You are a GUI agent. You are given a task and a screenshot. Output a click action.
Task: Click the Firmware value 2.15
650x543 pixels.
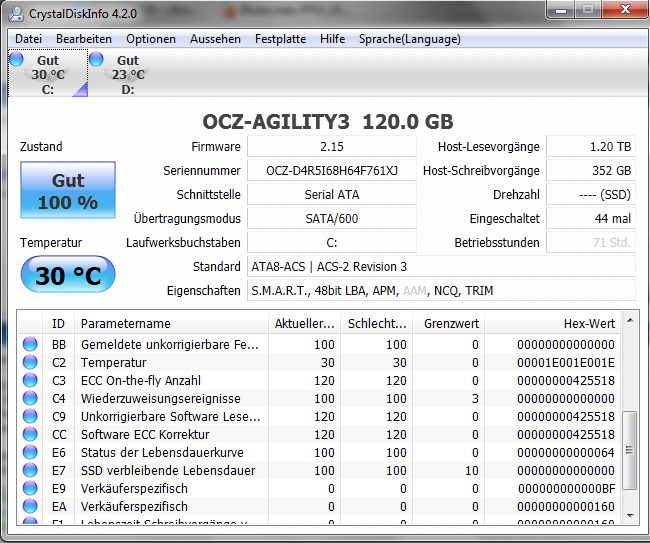(332, 146)
